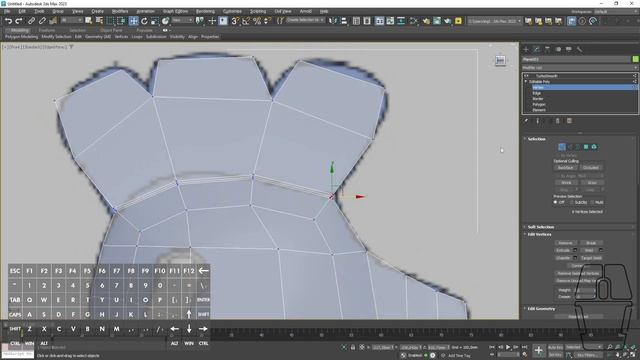This screenshot has width=640, height=360.
Task: Select the Multi preview selection radio
Action: coord(592,202)
